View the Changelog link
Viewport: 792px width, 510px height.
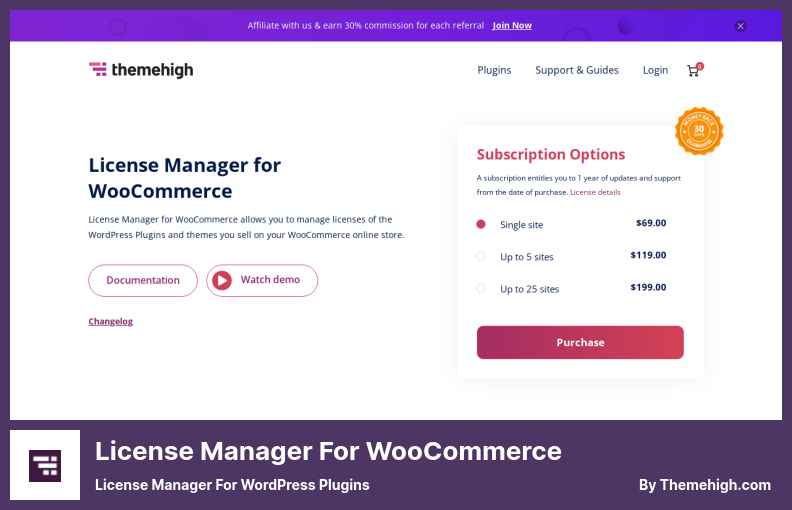(111, 322)
